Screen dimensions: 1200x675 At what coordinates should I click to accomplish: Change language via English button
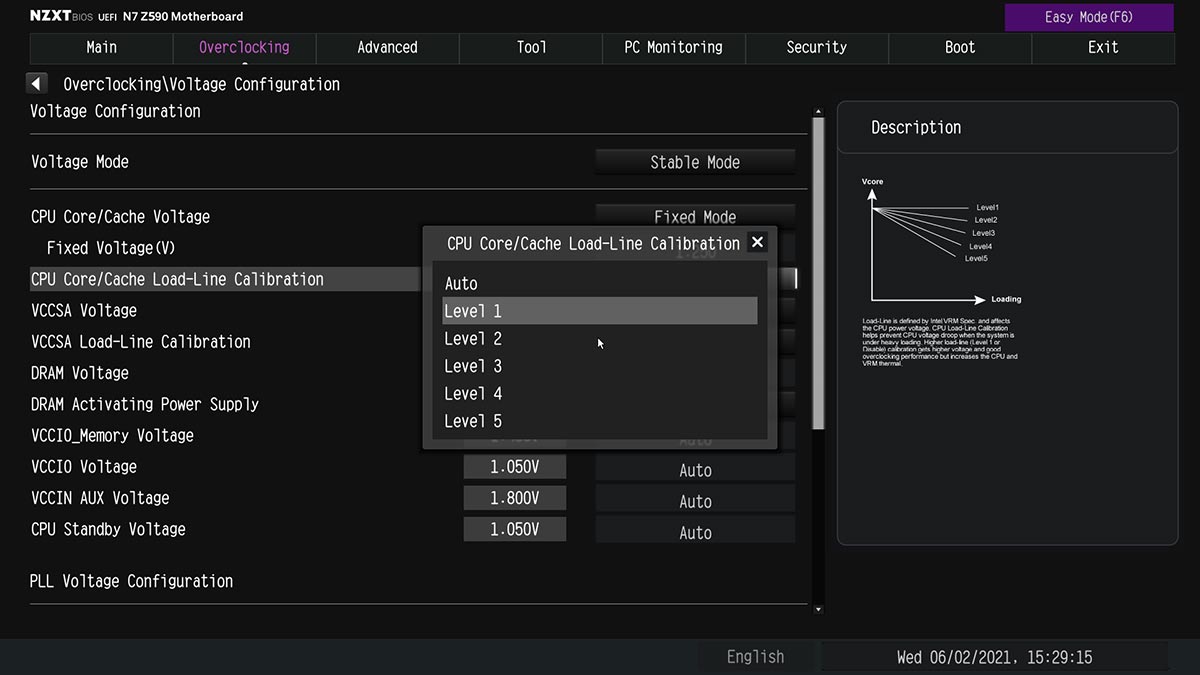point(755,657)
